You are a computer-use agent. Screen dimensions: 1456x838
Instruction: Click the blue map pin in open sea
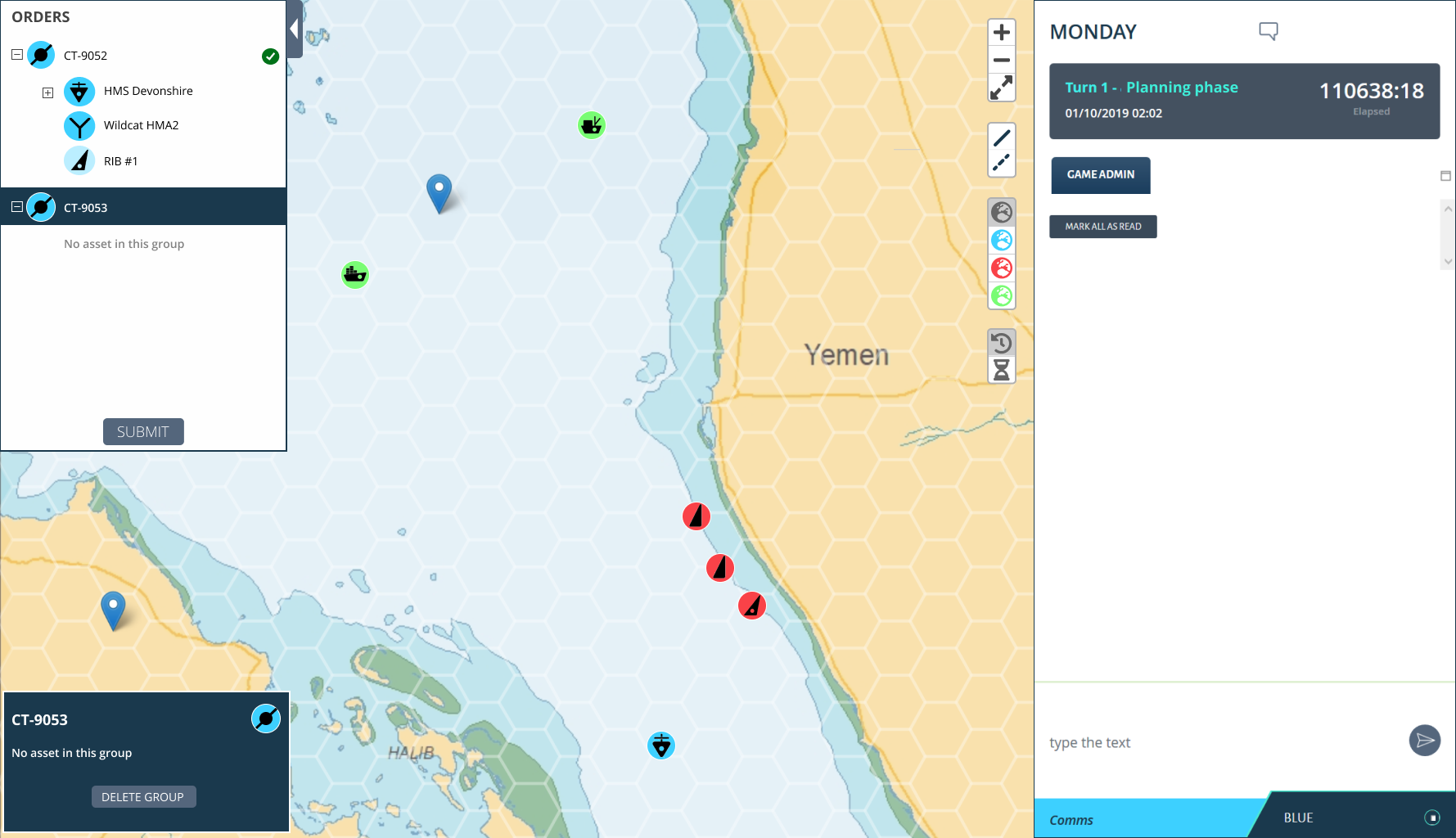[440, 193]
